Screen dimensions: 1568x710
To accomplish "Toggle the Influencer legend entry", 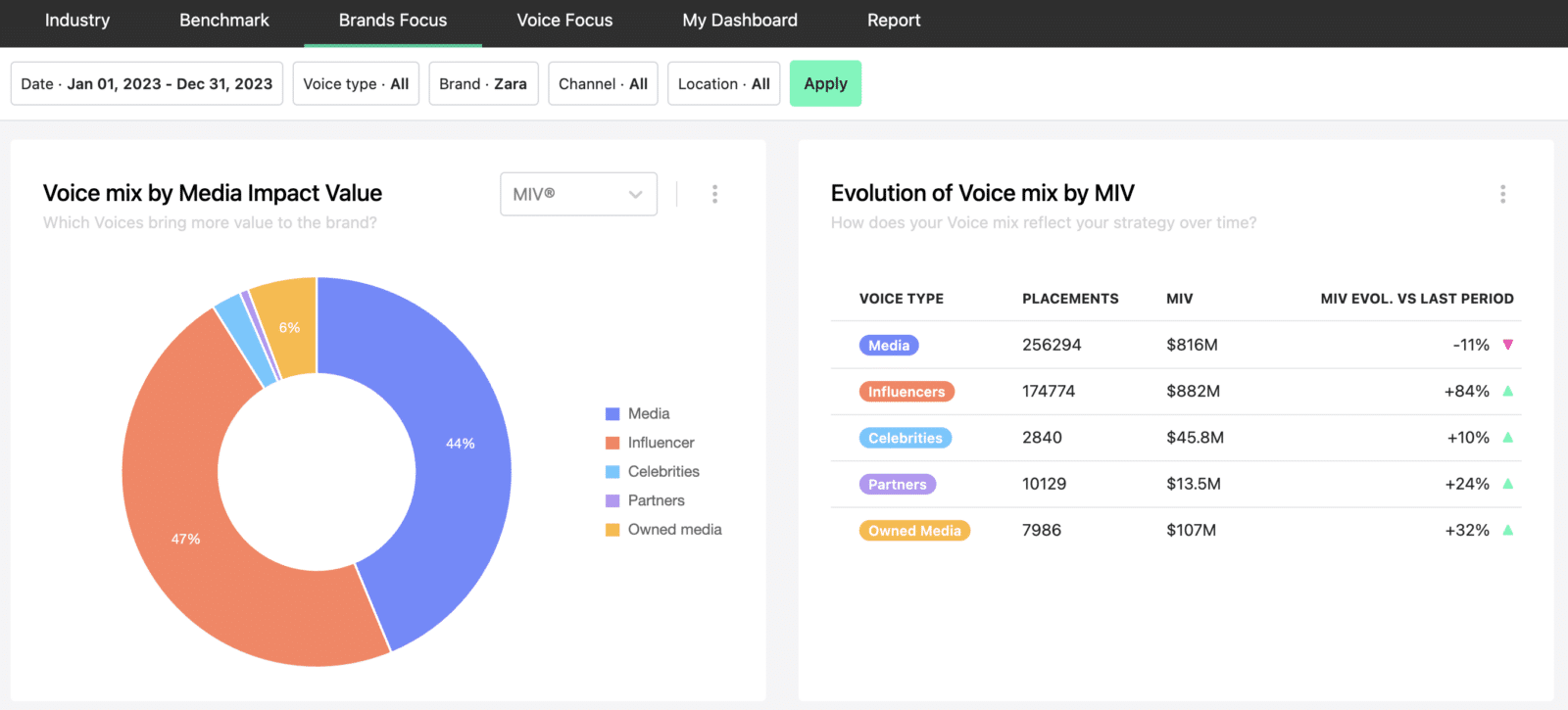I will click(x=660, y=443).
